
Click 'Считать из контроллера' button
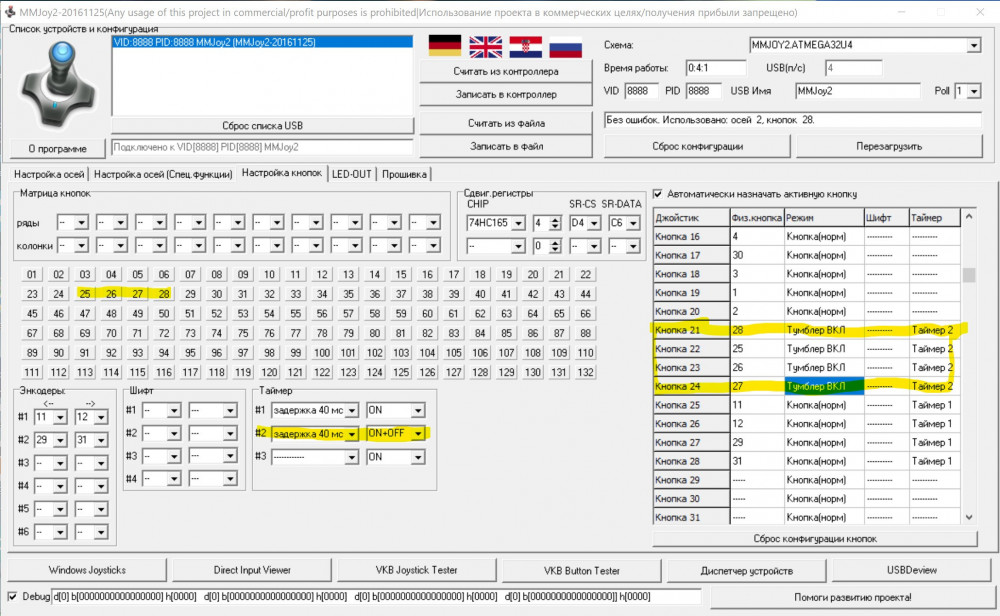(505, 72)
